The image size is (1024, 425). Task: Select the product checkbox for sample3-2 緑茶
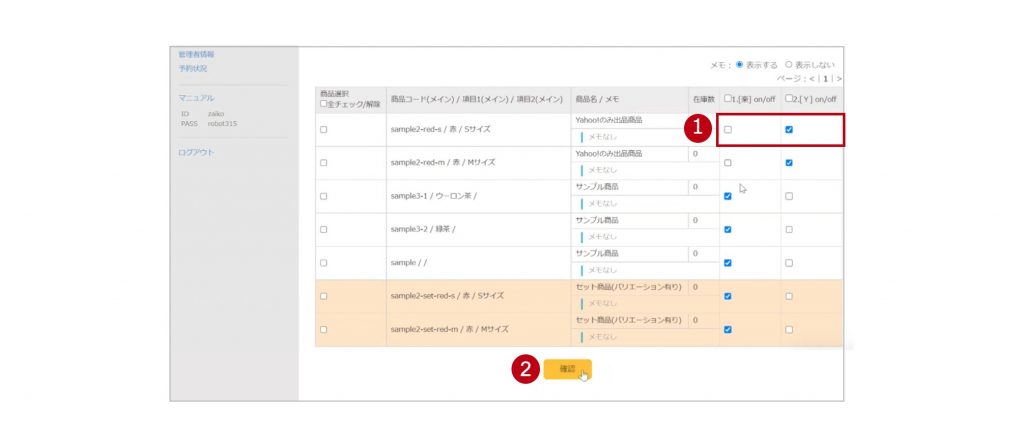click(x=323, y=229)
